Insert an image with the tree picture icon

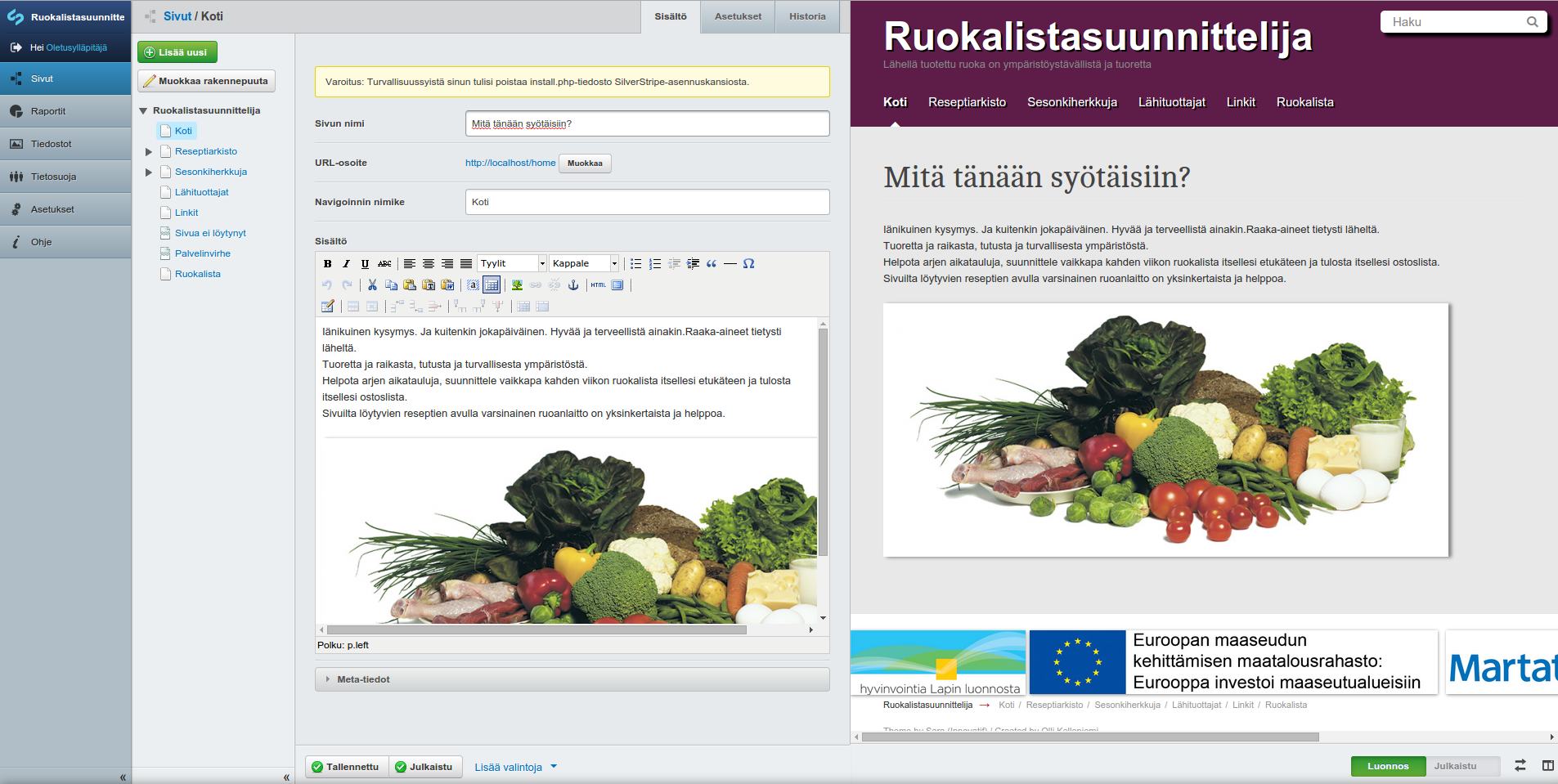pyautogui.click(x=517, y=284)
